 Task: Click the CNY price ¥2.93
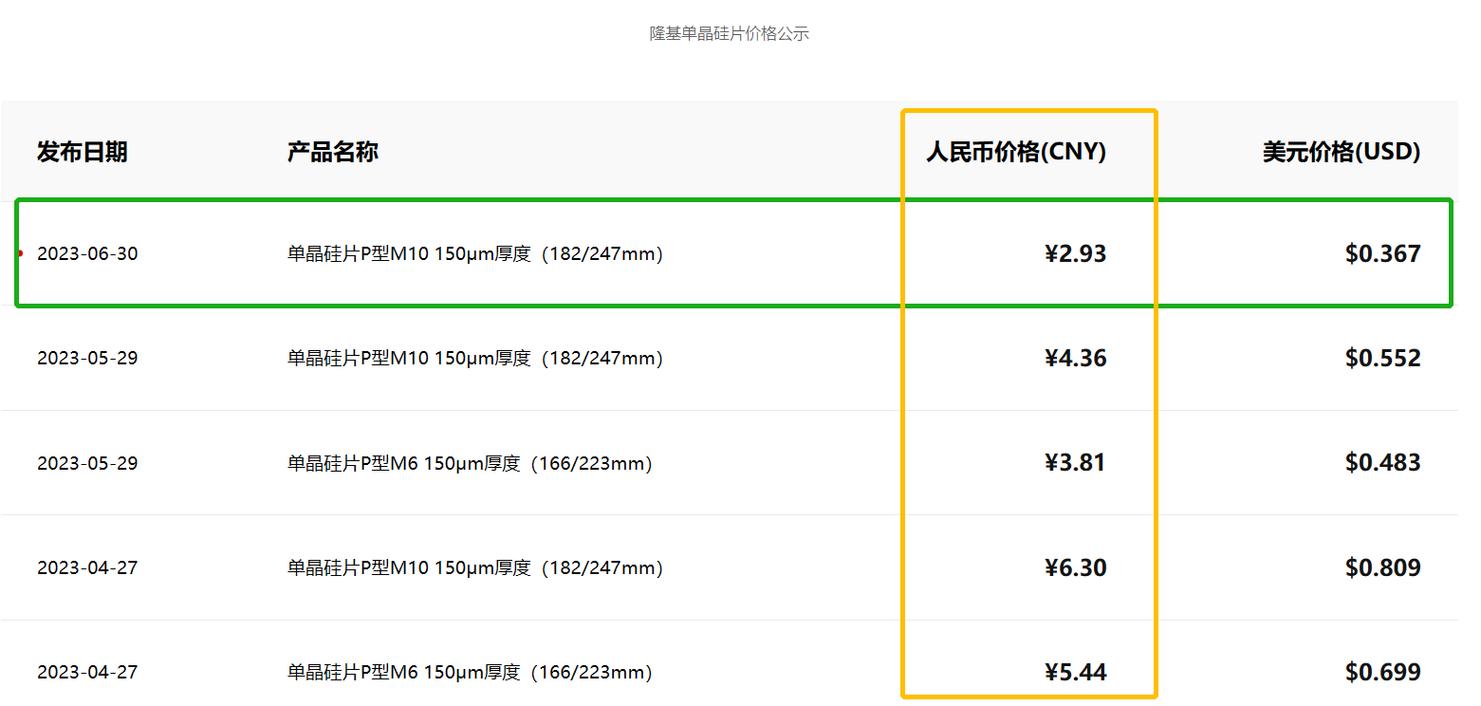click(1076, 254)
